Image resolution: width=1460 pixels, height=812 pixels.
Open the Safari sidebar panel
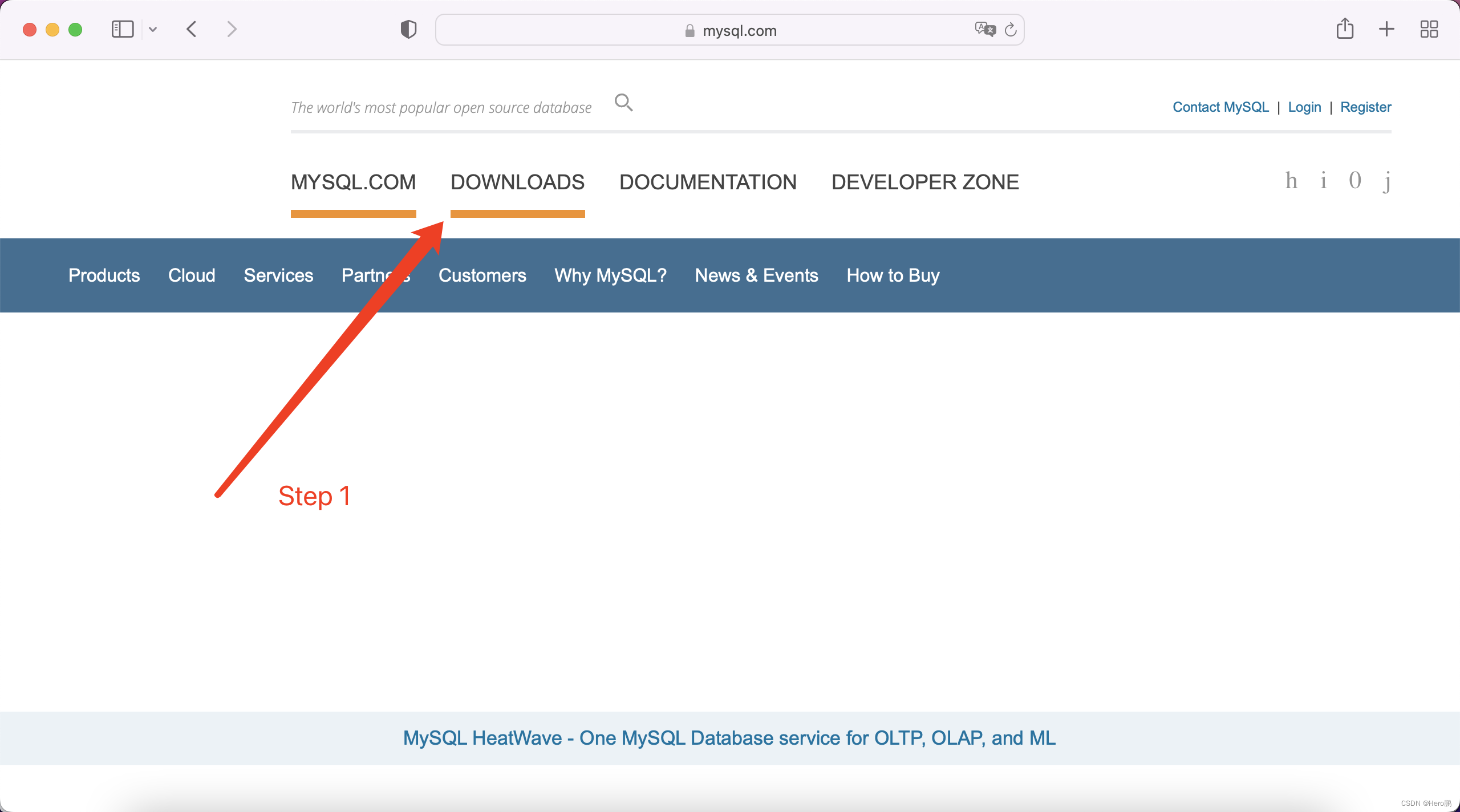click(123, 29)
